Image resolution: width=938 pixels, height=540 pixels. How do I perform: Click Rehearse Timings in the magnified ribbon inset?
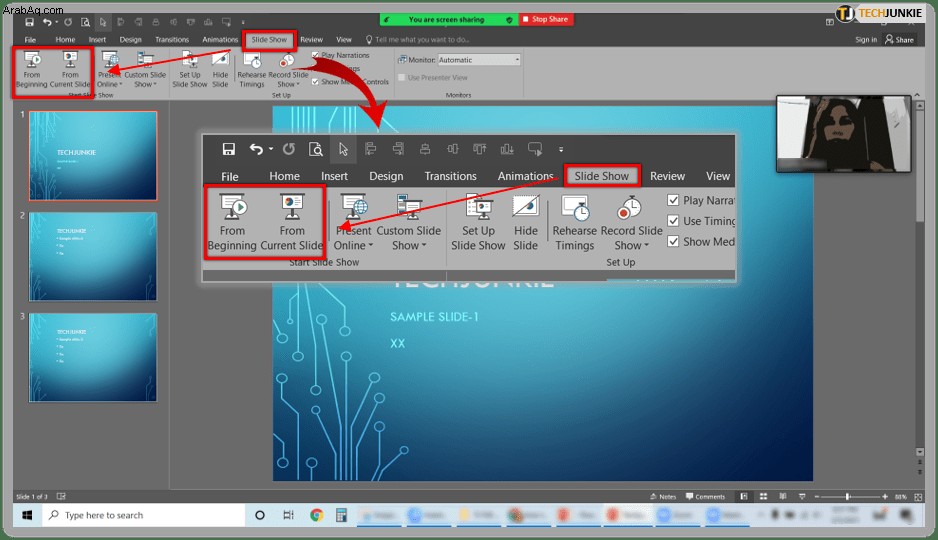[574, 222]
